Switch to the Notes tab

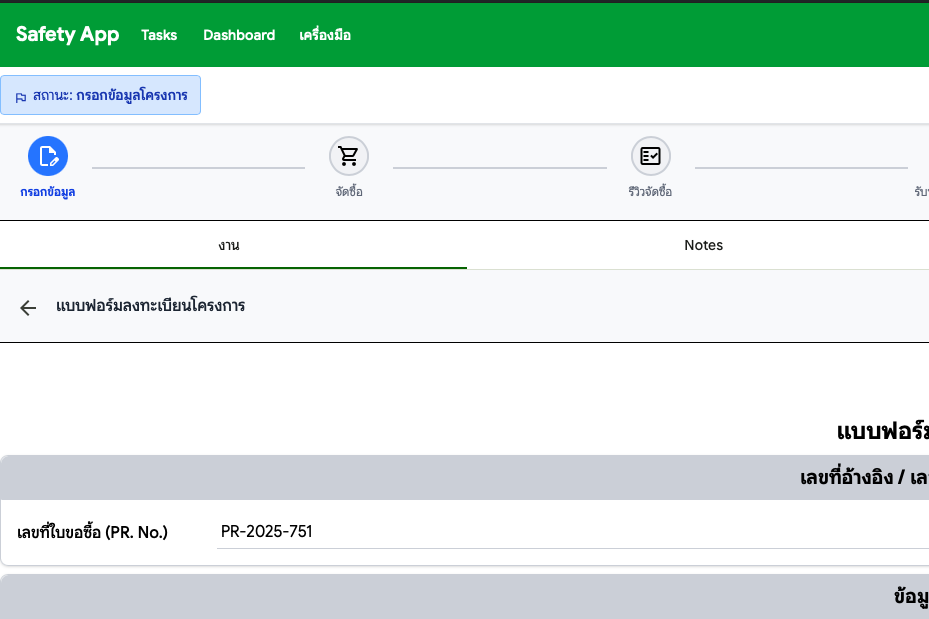point(703,245)
